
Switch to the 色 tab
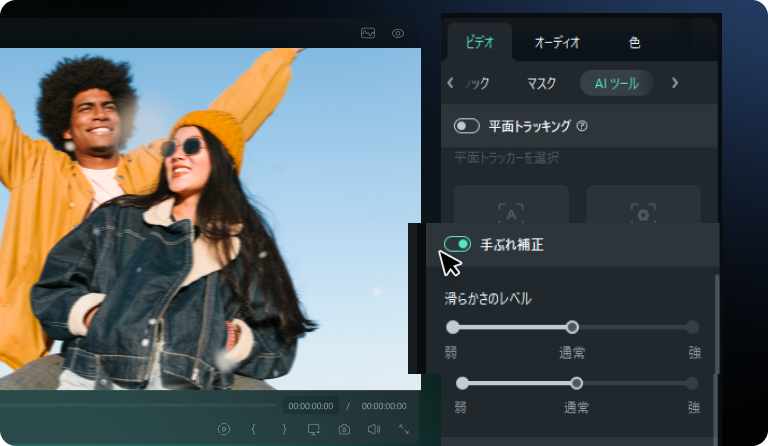click(x=634, y=43)
